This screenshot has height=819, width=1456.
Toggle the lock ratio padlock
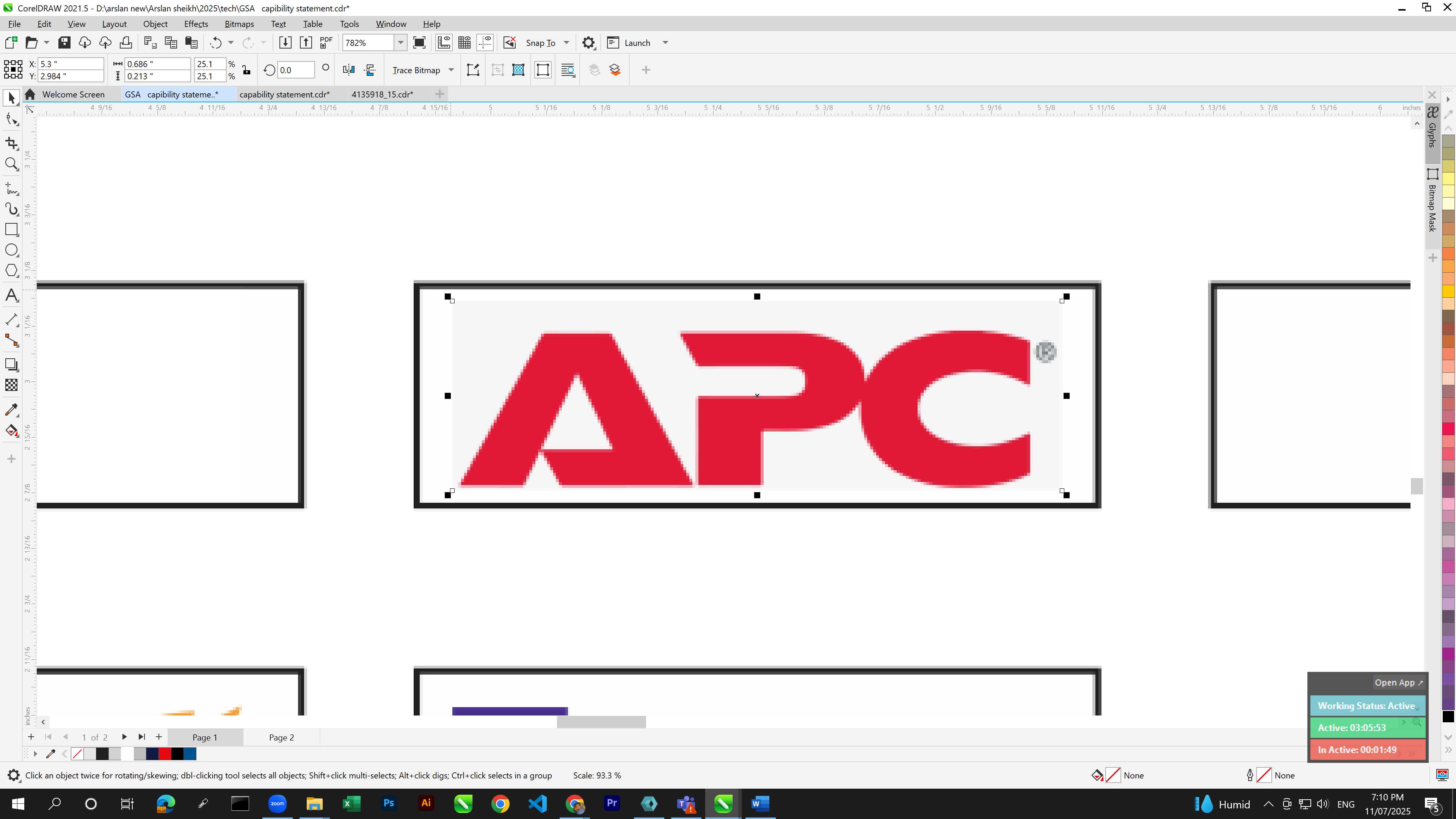pos(246,70)
